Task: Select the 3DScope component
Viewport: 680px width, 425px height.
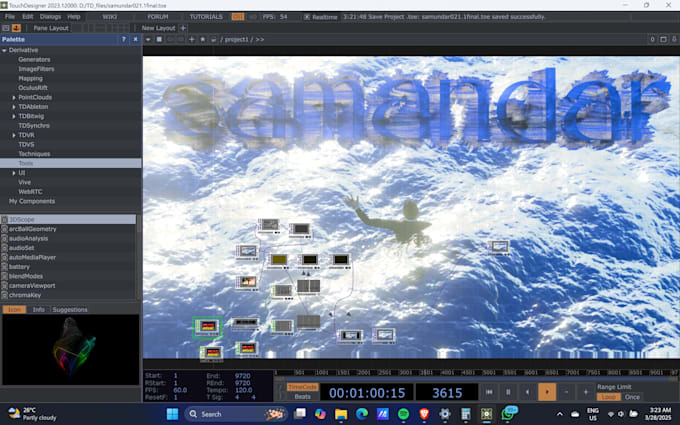Action: pyautogui.click(x=68, y=219)
